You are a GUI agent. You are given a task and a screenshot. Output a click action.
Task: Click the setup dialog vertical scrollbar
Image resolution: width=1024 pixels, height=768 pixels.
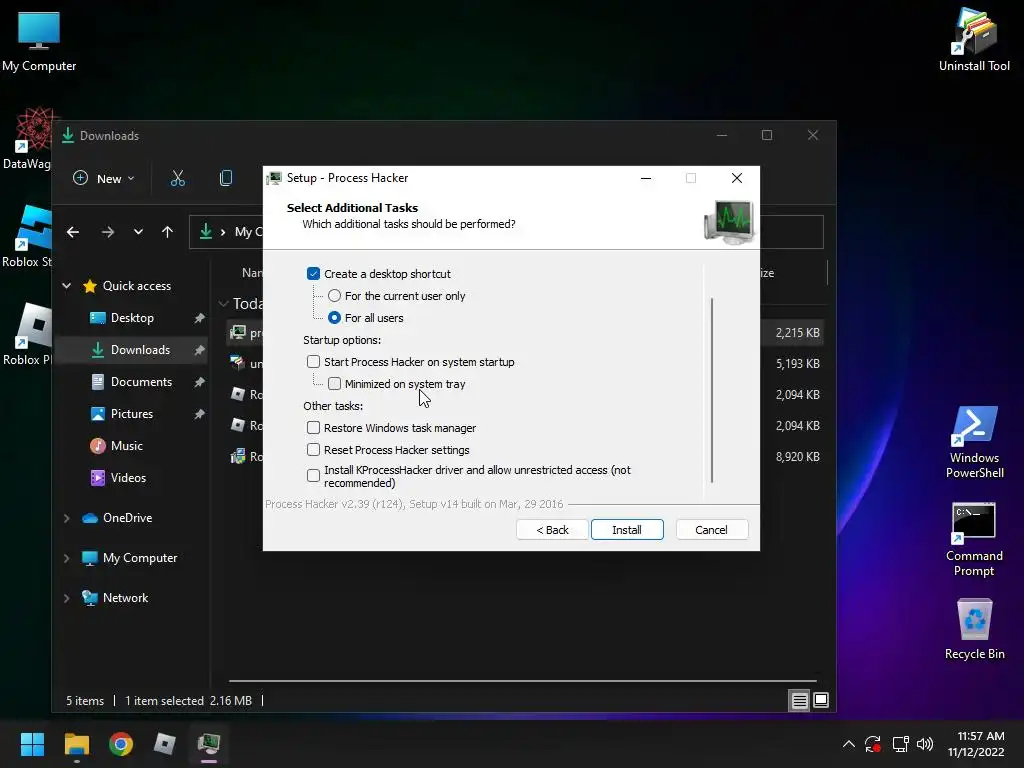tap(712, 390)
